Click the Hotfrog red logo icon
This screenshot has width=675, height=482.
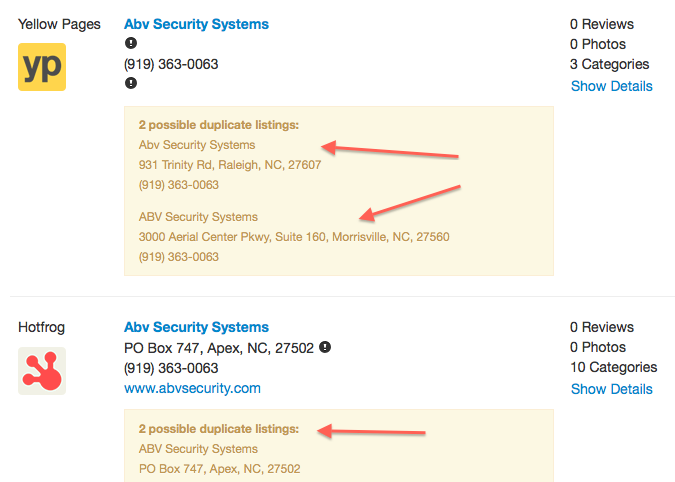42,370
